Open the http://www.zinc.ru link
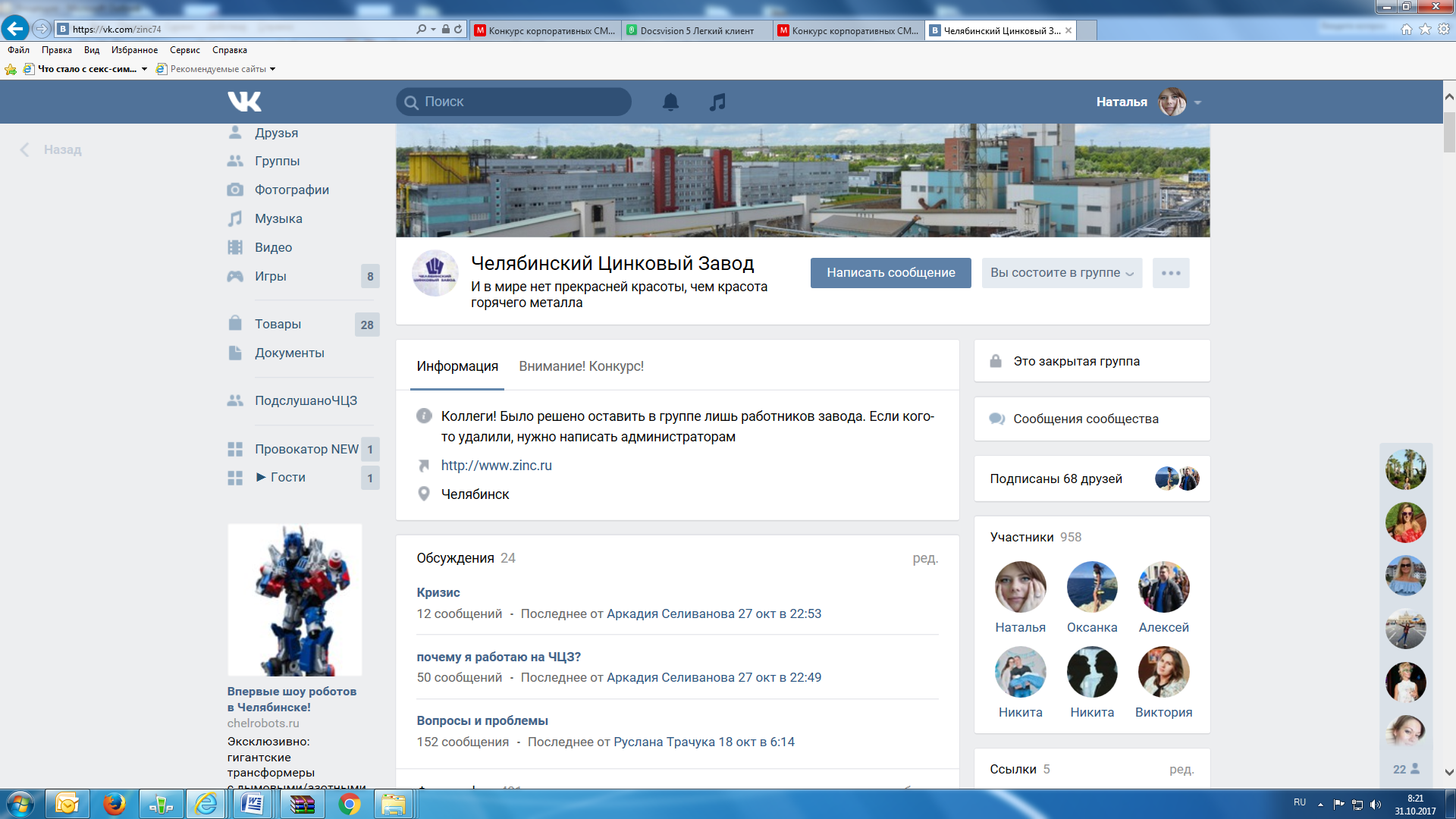1456x819 pixels. 497,466
